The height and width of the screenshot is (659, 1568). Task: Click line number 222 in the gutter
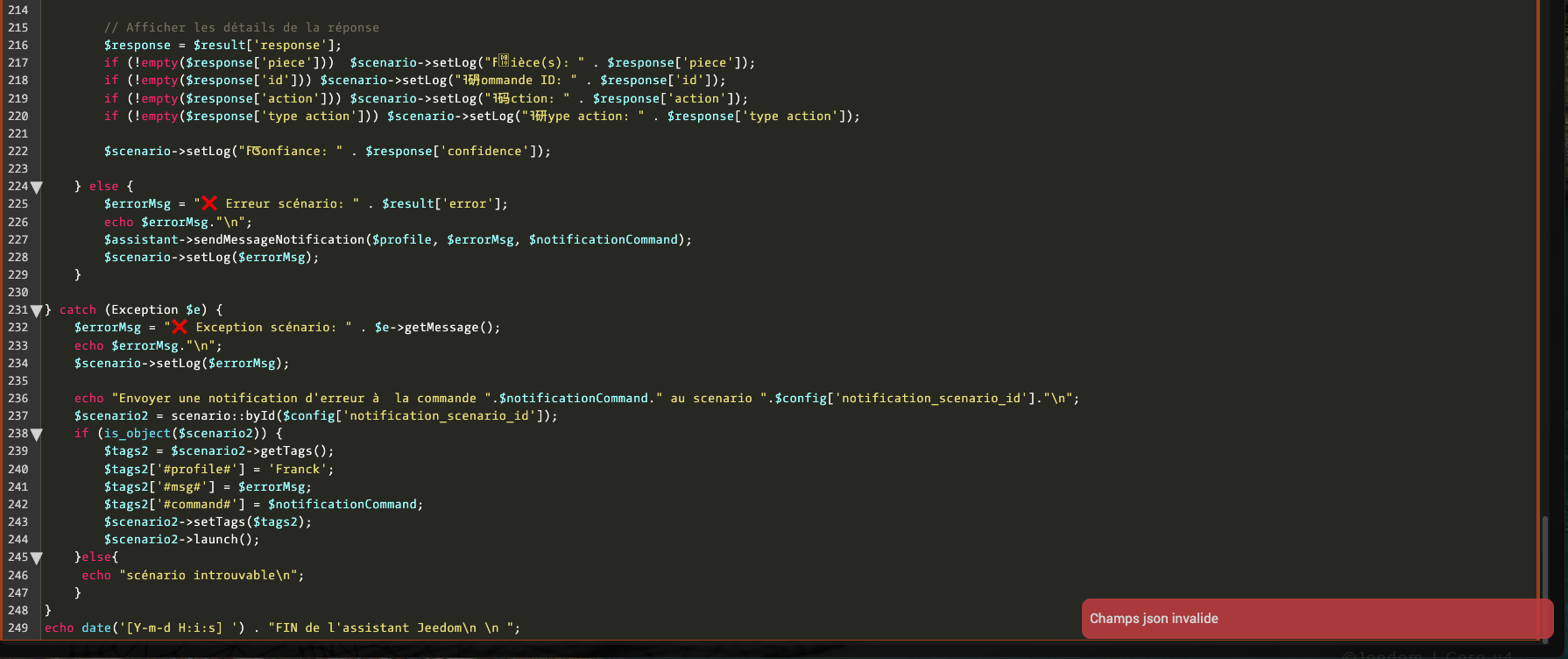(x=18, y=151)
